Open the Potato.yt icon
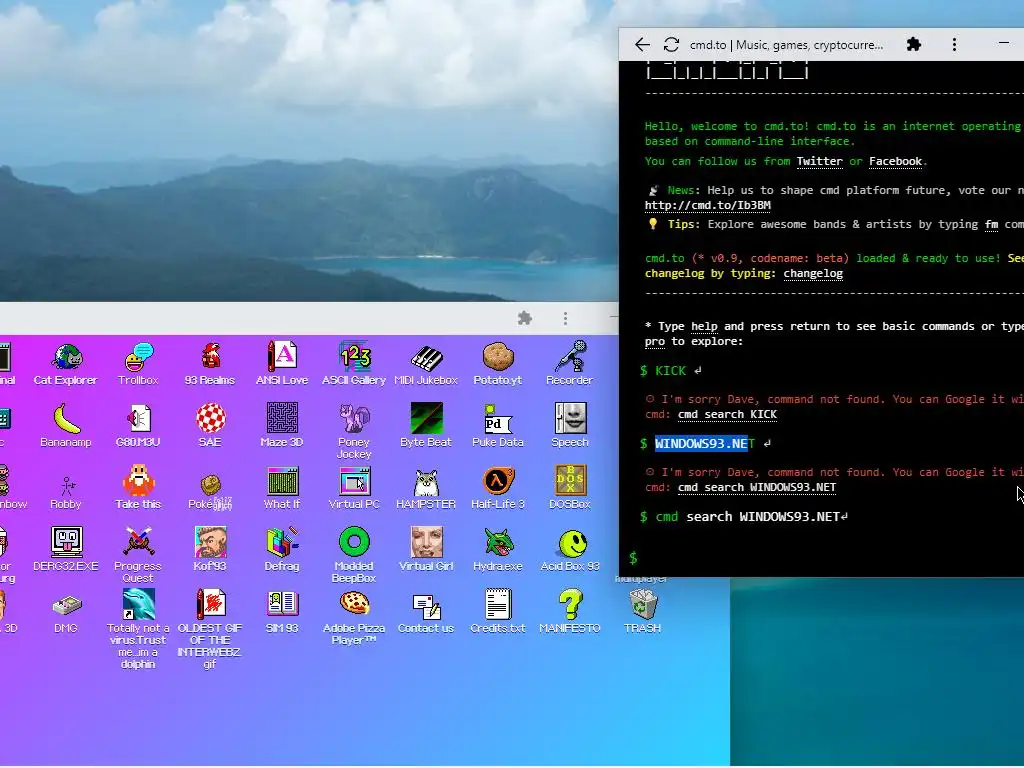This screenshot has height=768, width=1024. point(498,364)
